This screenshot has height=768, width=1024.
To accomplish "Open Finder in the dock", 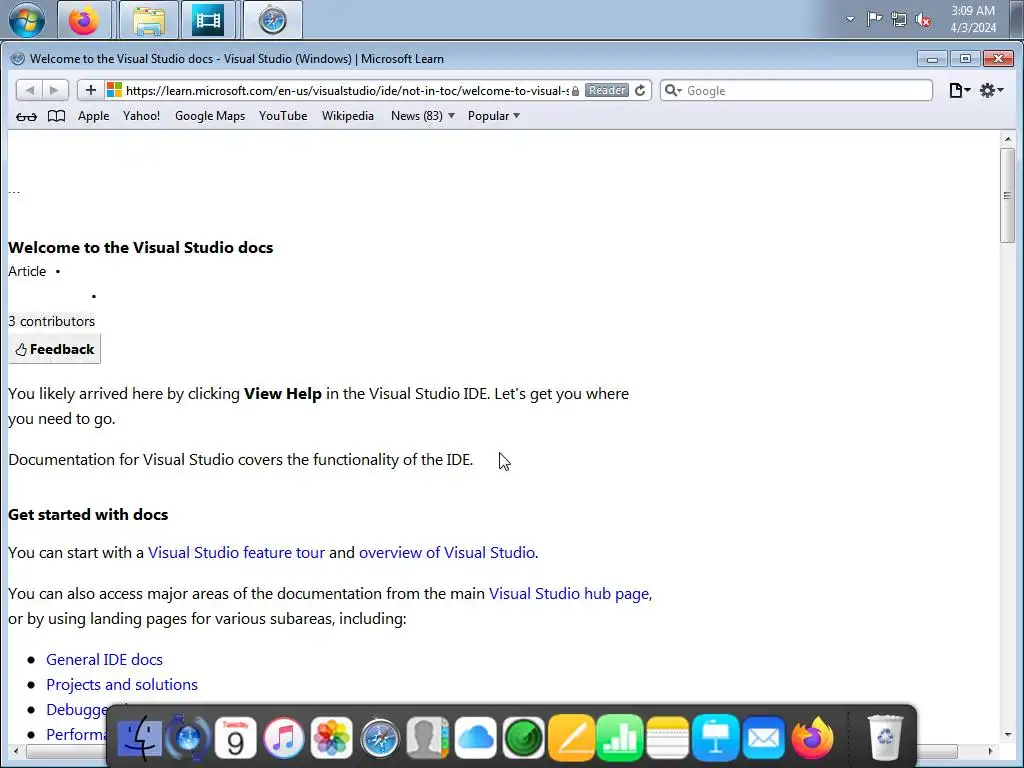I will 140,738.
